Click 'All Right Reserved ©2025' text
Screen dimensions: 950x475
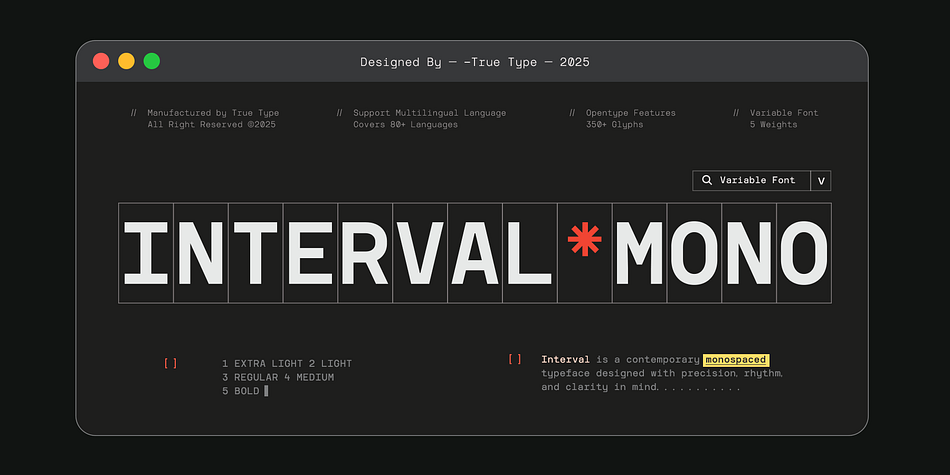(x=211, y=125)
